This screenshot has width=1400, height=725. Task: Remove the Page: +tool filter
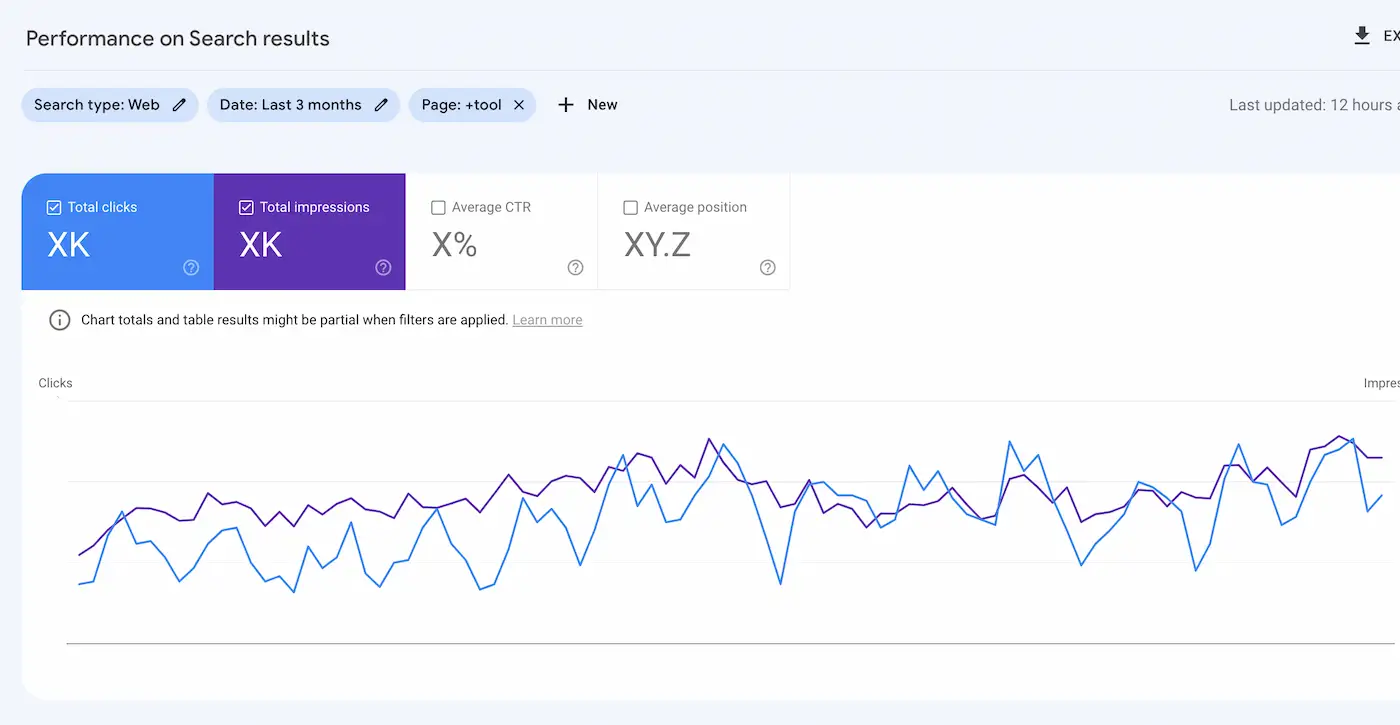pyautogui.click(x=518, y=104)
